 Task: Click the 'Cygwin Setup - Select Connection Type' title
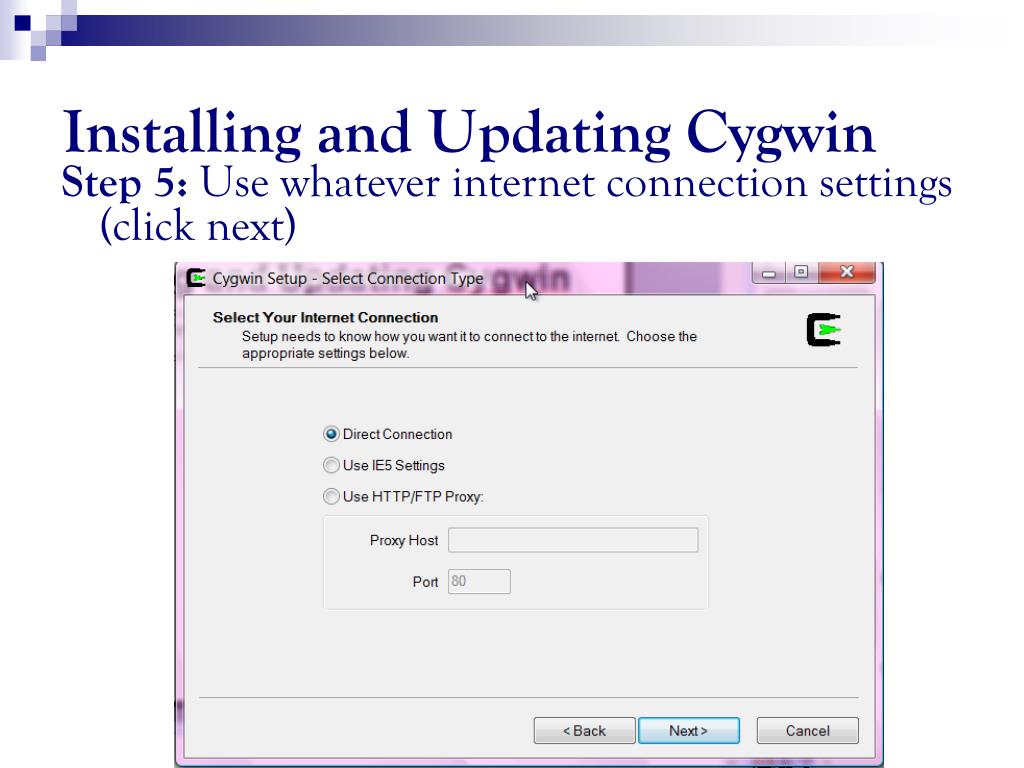[x=348, y=278]
